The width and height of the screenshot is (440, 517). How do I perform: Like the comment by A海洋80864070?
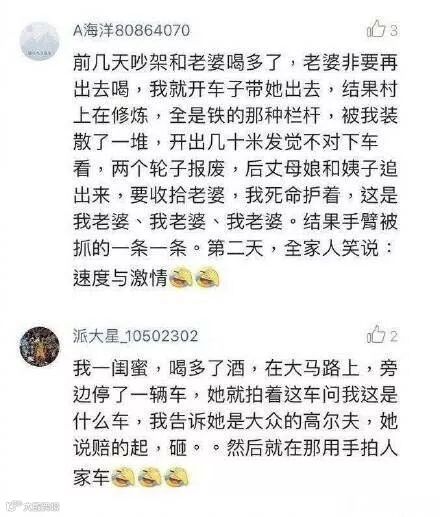pos(376,29)
